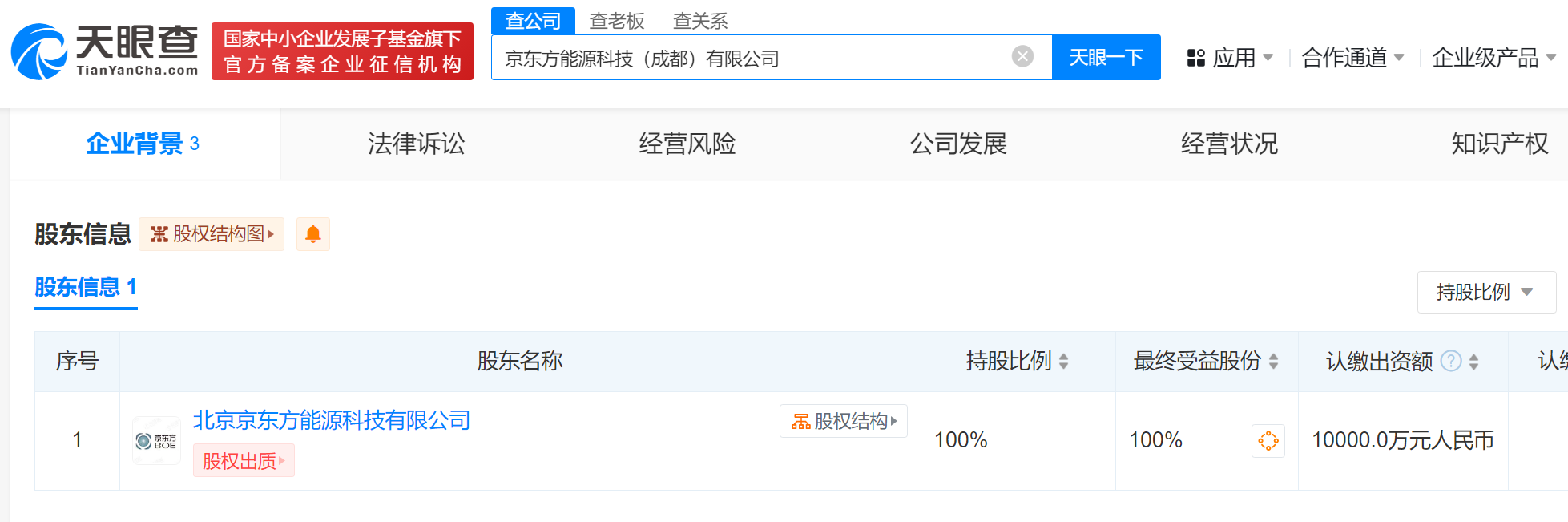Sort by 认缴出资额 column arrows

pyautogui.click(x=1473, y=362)
